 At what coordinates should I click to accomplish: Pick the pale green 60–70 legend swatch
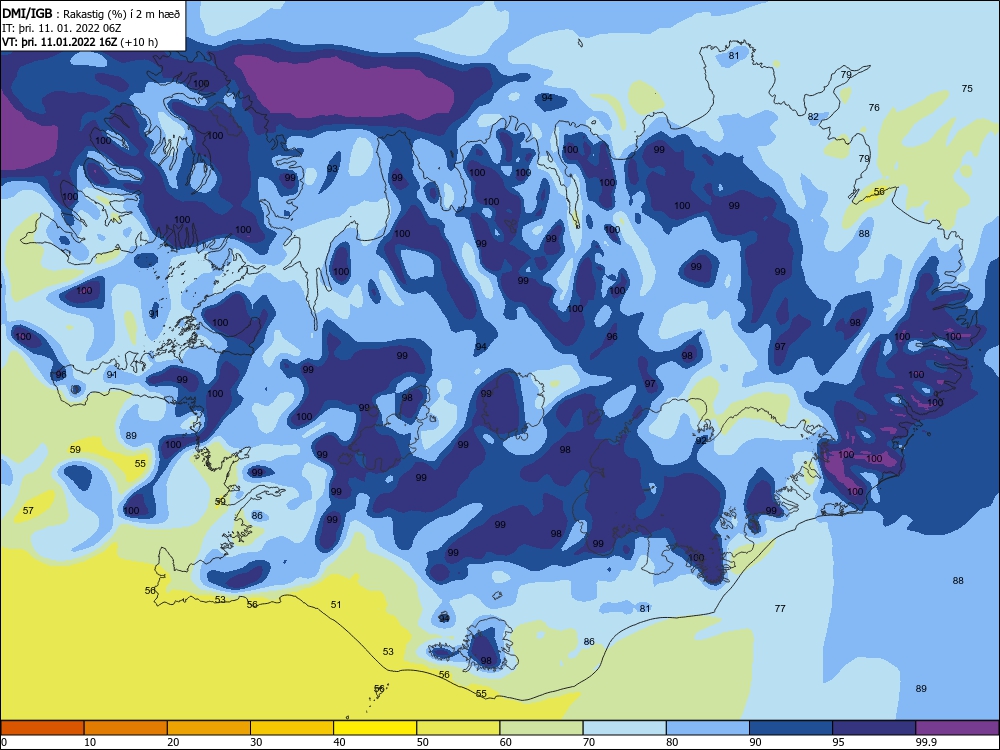click(541, 728)
